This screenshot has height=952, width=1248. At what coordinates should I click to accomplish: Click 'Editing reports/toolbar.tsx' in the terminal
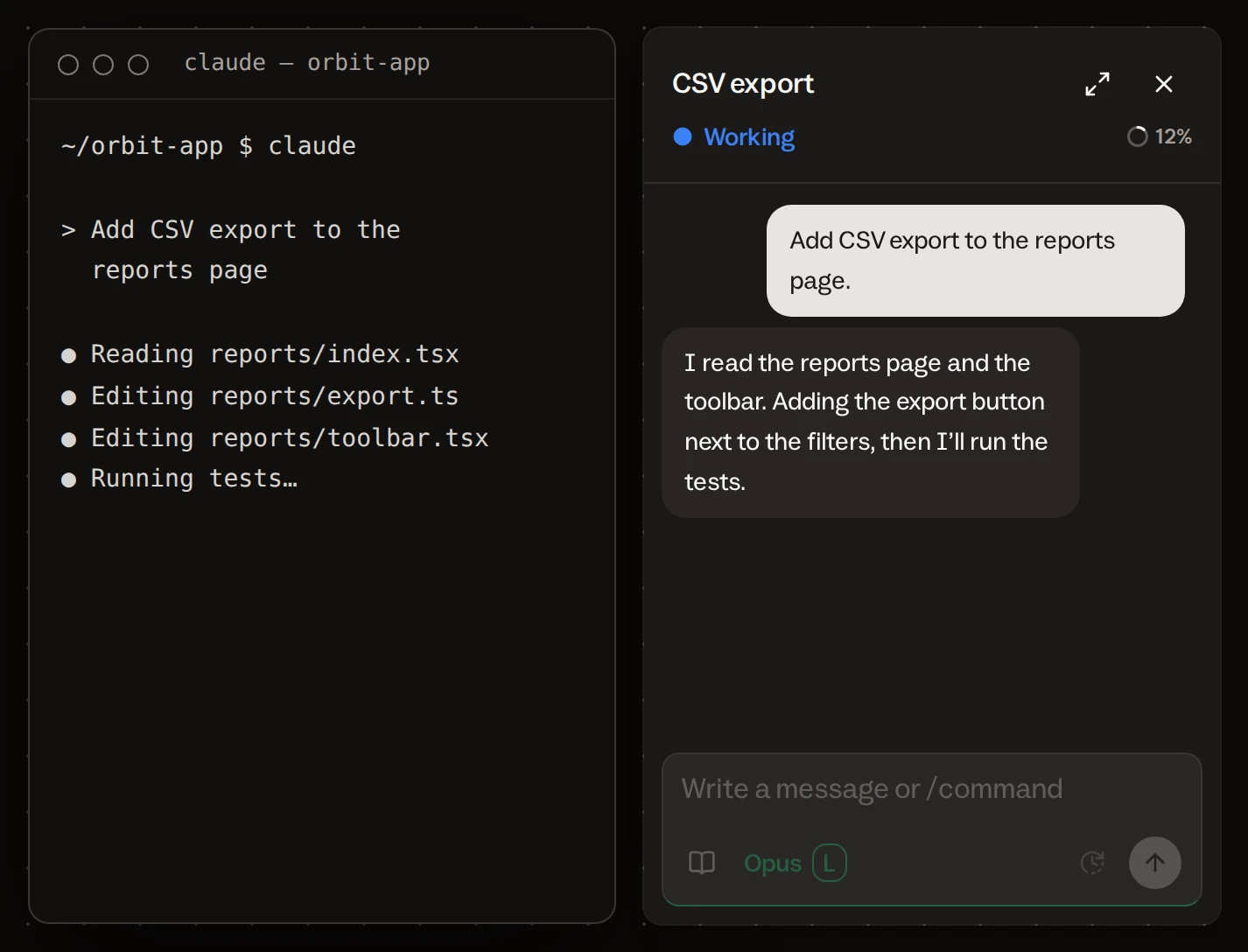290,438
